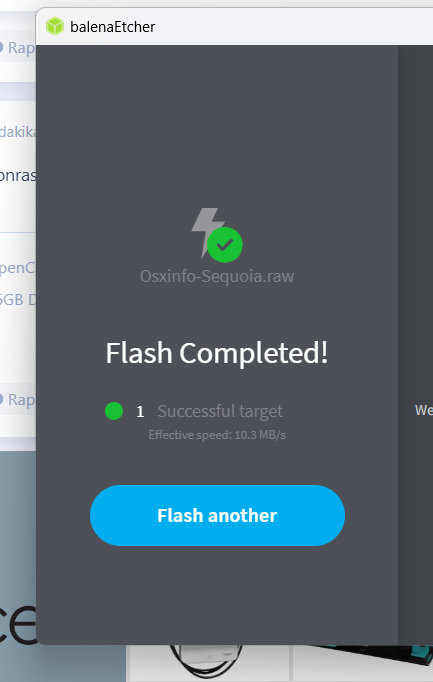Click the number 1 target count
Screen dimensions: 433x682
140,411
